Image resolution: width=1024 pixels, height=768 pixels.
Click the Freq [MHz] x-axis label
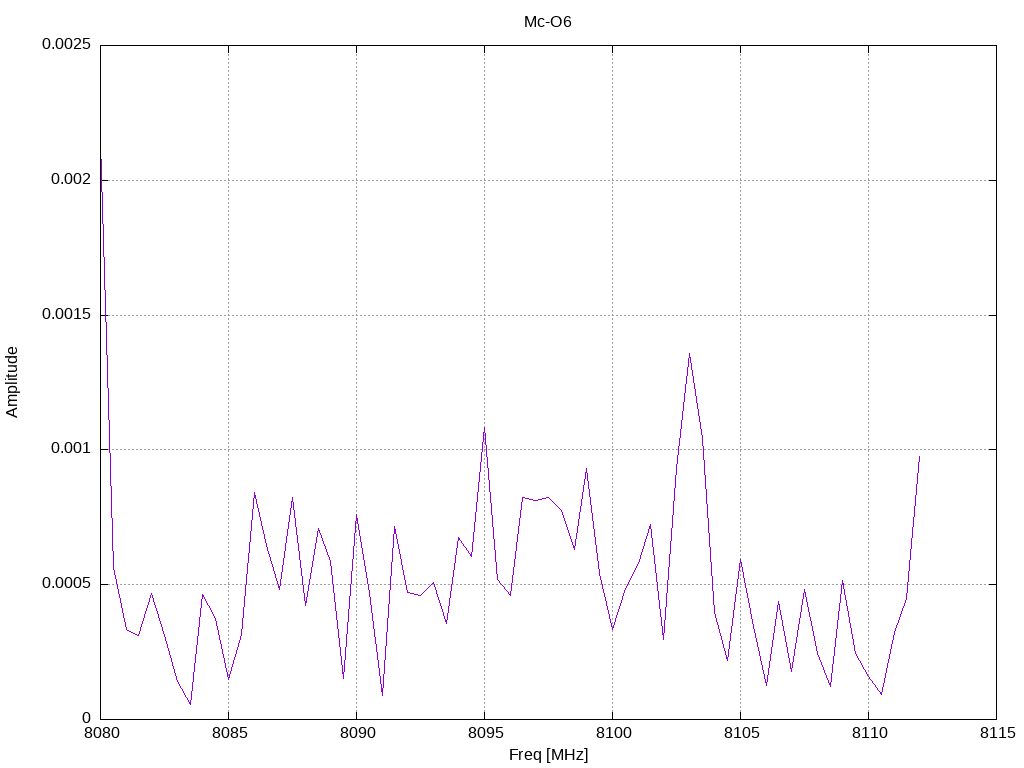click(549, 754)
